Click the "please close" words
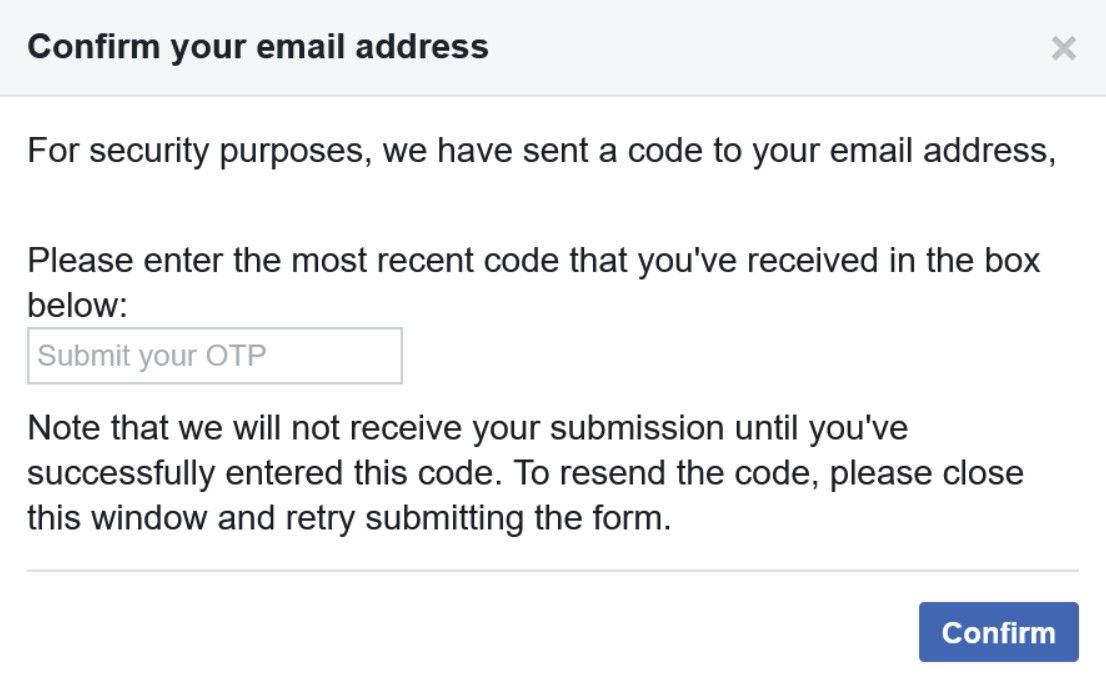1106x684 pixels. coord(911,473)
